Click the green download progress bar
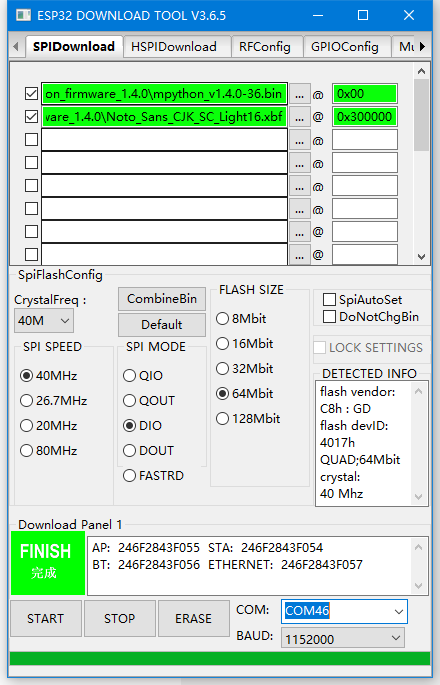Screen dimensions: 440x685 [220, 658]
